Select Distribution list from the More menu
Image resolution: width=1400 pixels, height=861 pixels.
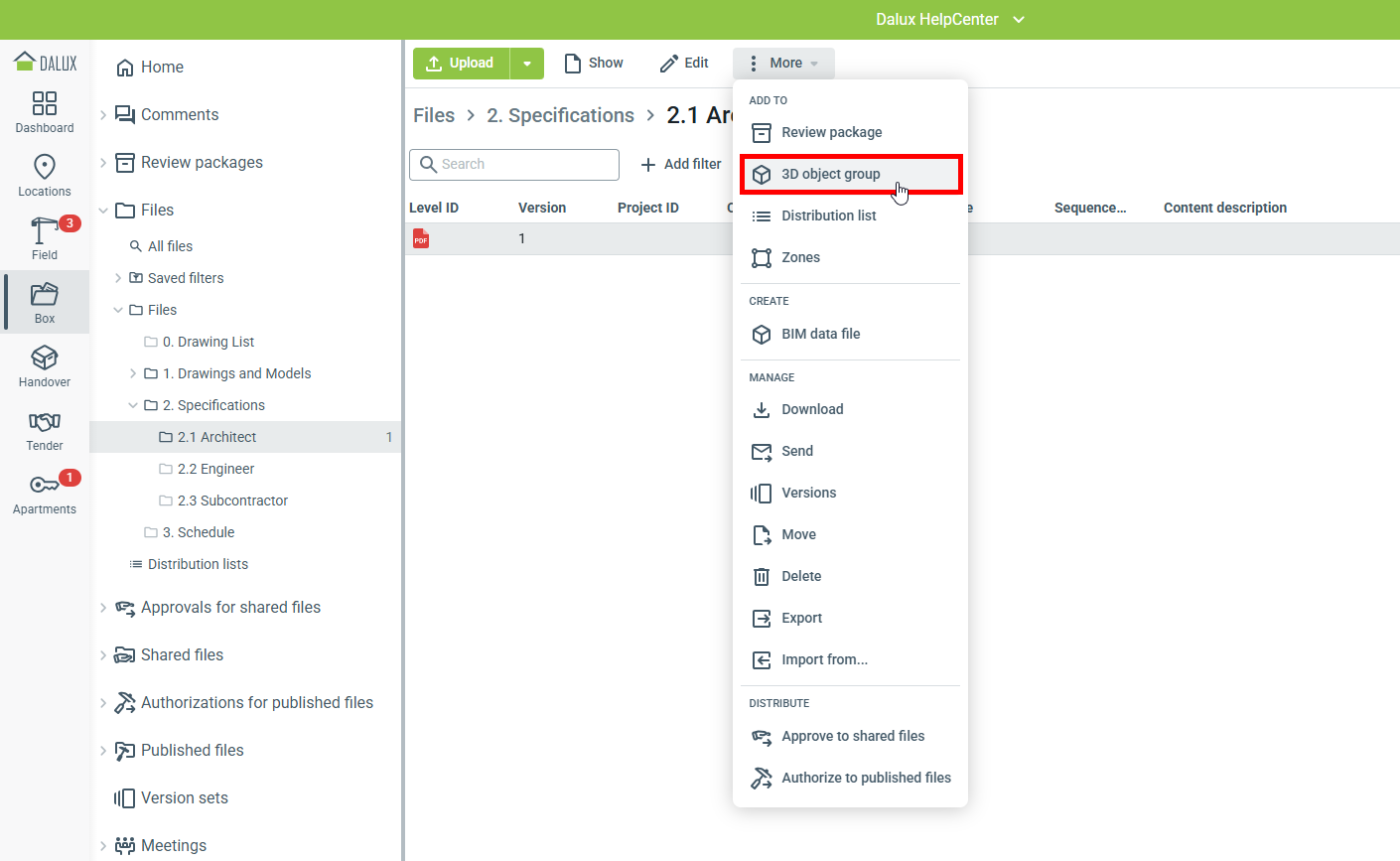[x=828, y=215]
